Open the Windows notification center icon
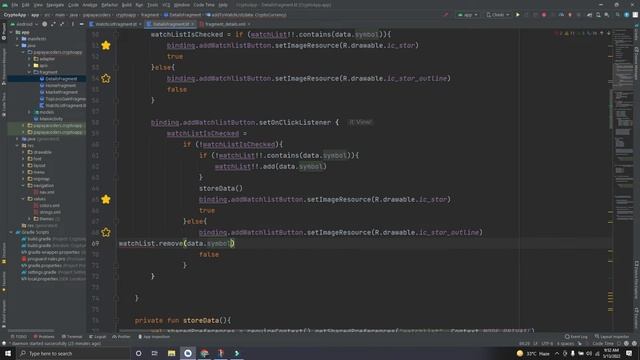Screen dimensions: 640x360 click(629, 353)
